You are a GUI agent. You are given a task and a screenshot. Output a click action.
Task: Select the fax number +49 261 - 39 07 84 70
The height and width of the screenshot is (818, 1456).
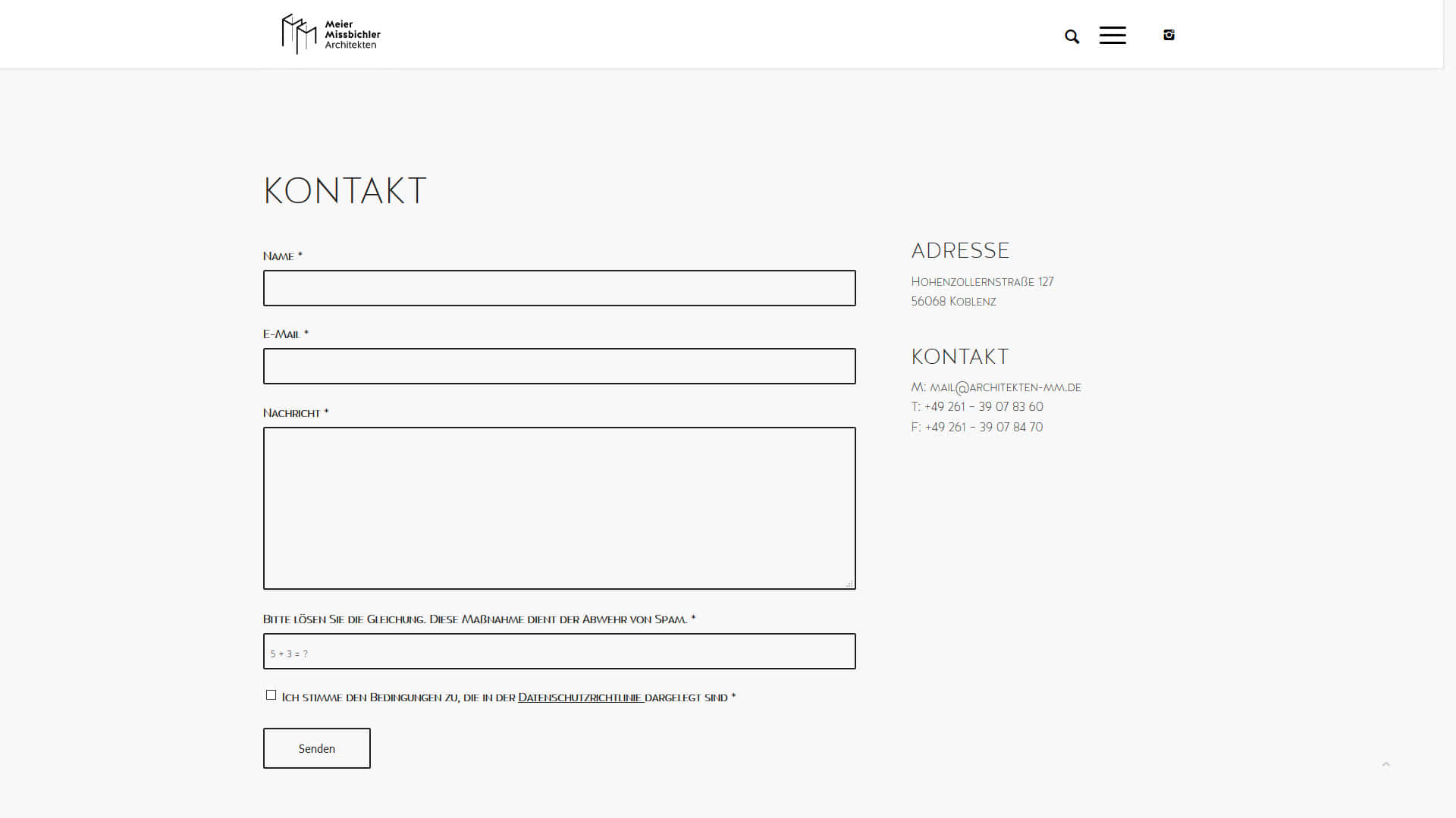click(x=984, y=428)
